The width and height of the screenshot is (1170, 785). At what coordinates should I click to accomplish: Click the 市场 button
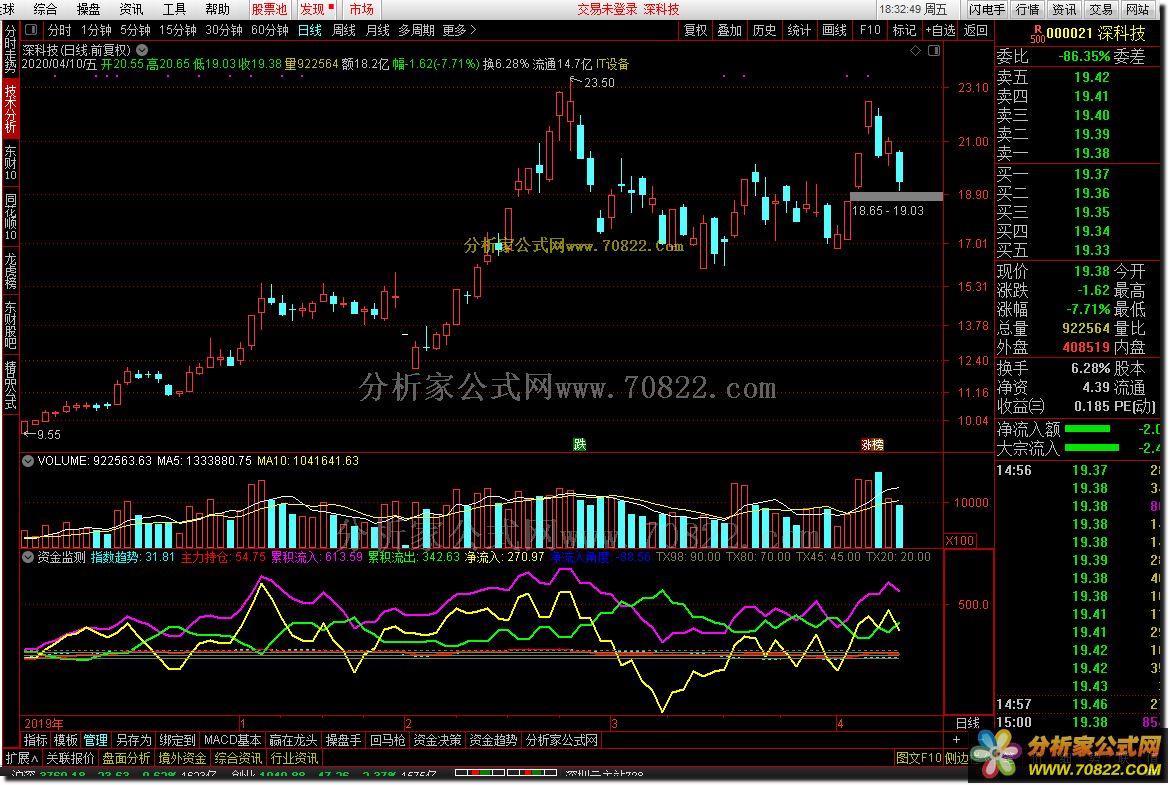click(362, 9)
